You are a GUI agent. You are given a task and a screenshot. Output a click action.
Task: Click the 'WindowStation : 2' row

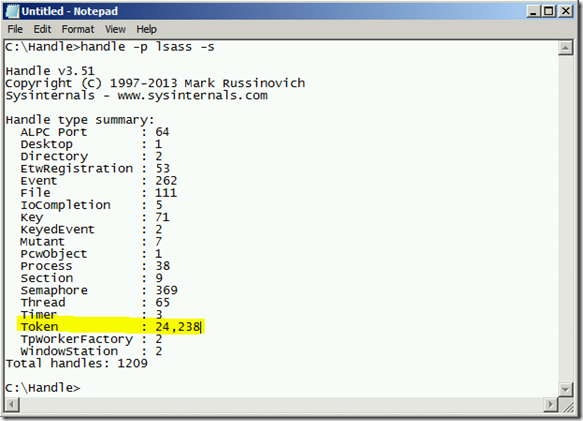tap(91, 351)
